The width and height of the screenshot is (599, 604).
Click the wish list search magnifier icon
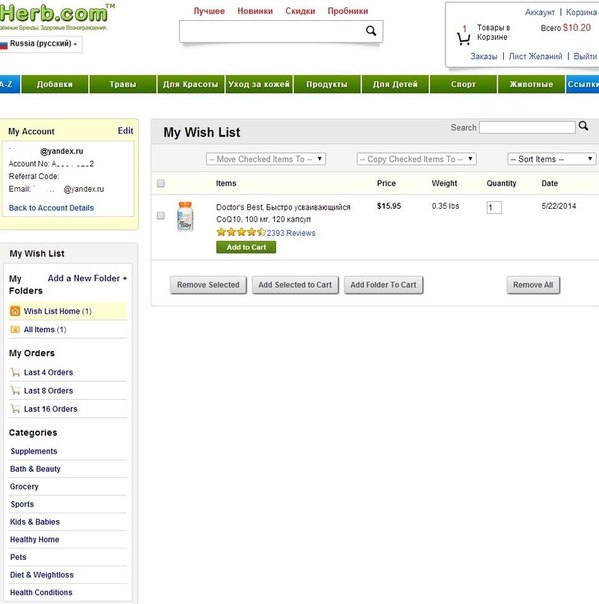[583, 126]
